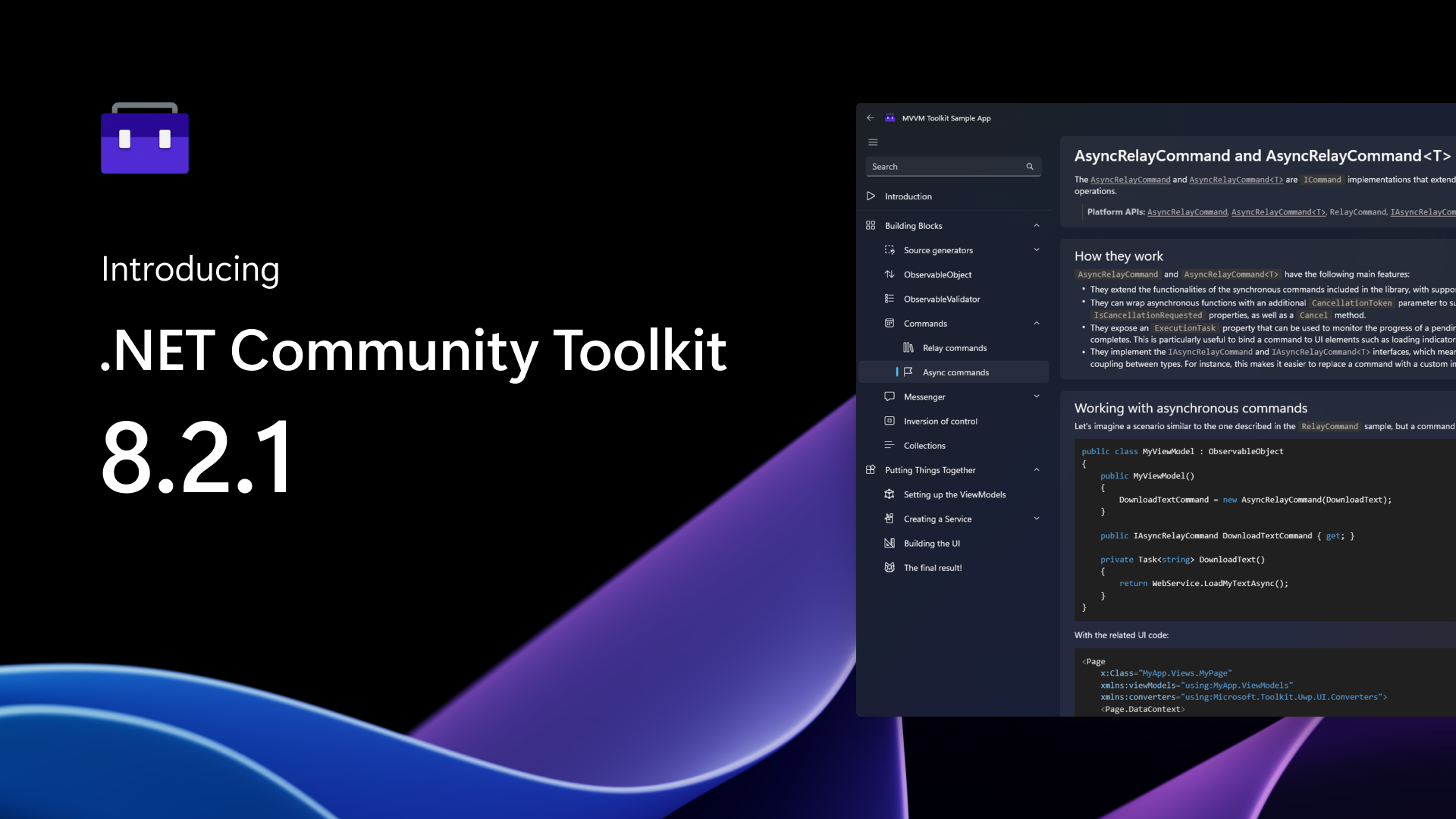Click the Introduction navigation link
The height and width of the screenshot is (819, 1456).
[908, 195]
